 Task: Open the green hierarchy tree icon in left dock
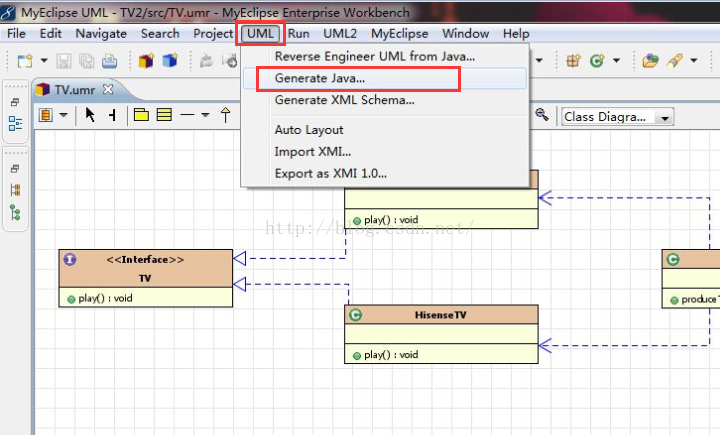tap(15, 213)
